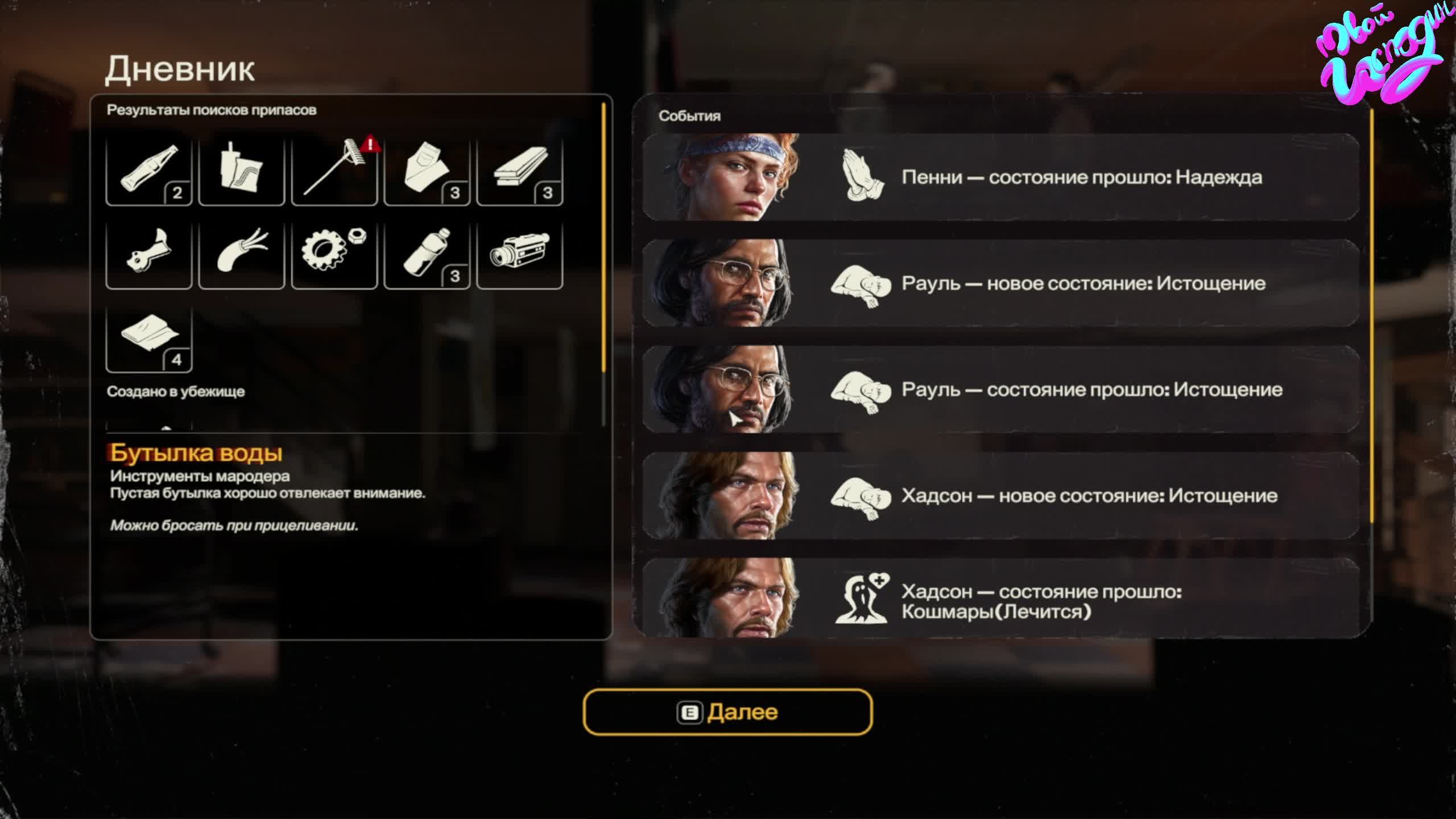Select the plastic water bottle item
Viewport: 1456px width, 819px height.
[x=427, y=254]
